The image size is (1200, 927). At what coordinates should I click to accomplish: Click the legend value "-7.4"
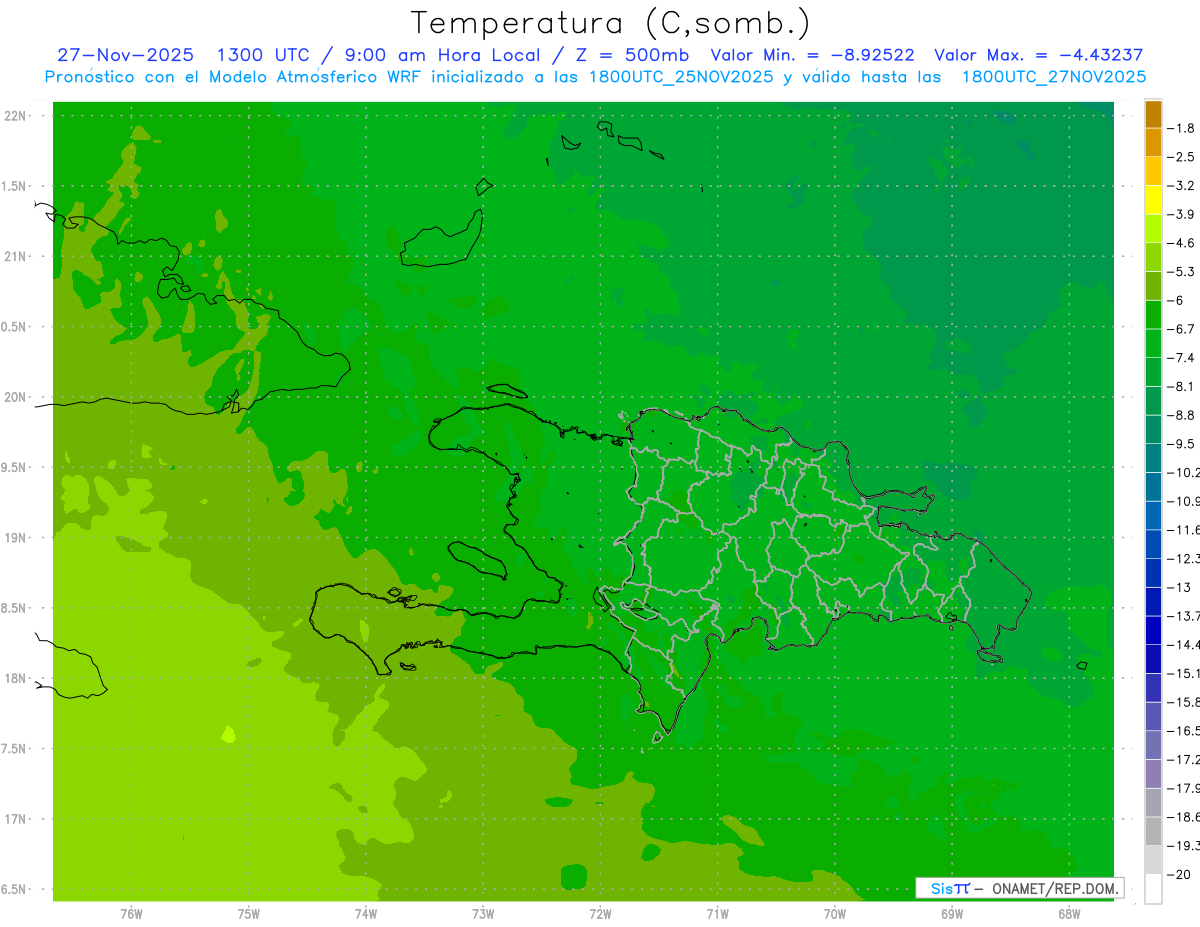tap(1182, 357)
